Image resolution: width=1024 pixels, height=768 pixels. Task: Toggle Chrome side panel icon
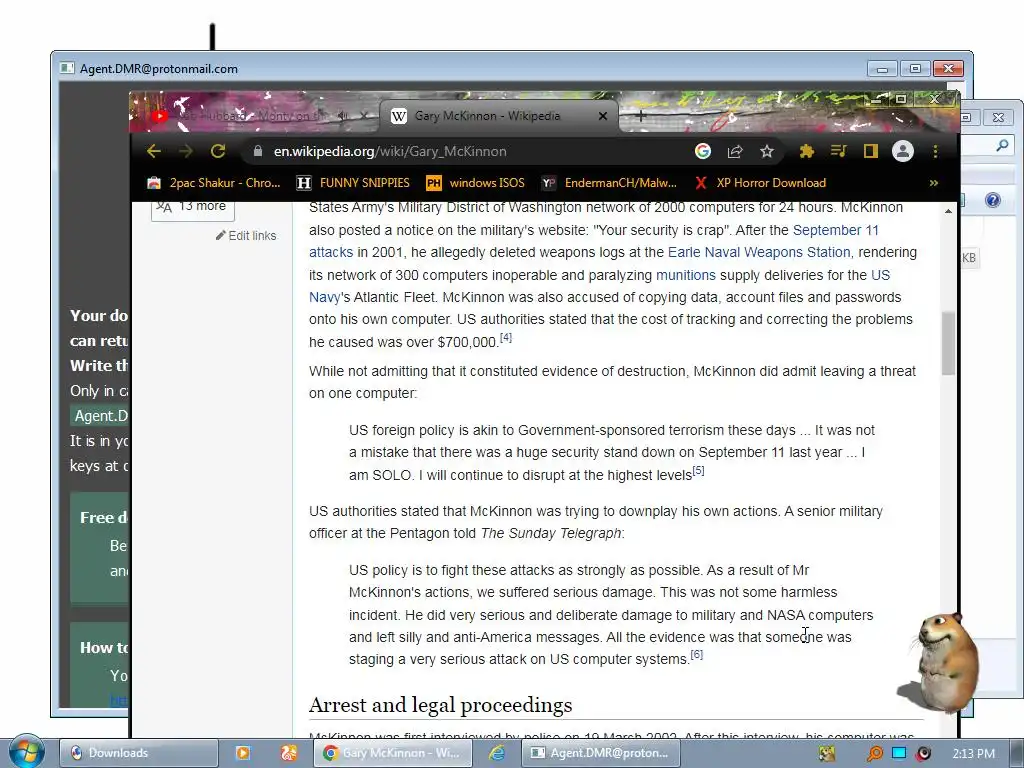pyautogui.click(x=871, y=152)
